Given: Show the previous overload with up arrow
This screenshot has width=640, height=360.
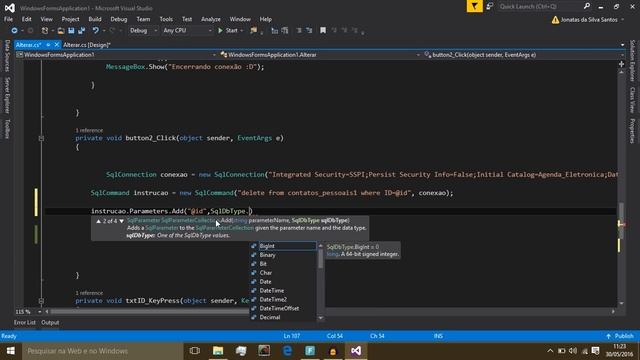Looking at the screenshot, I should coord(98,221).
